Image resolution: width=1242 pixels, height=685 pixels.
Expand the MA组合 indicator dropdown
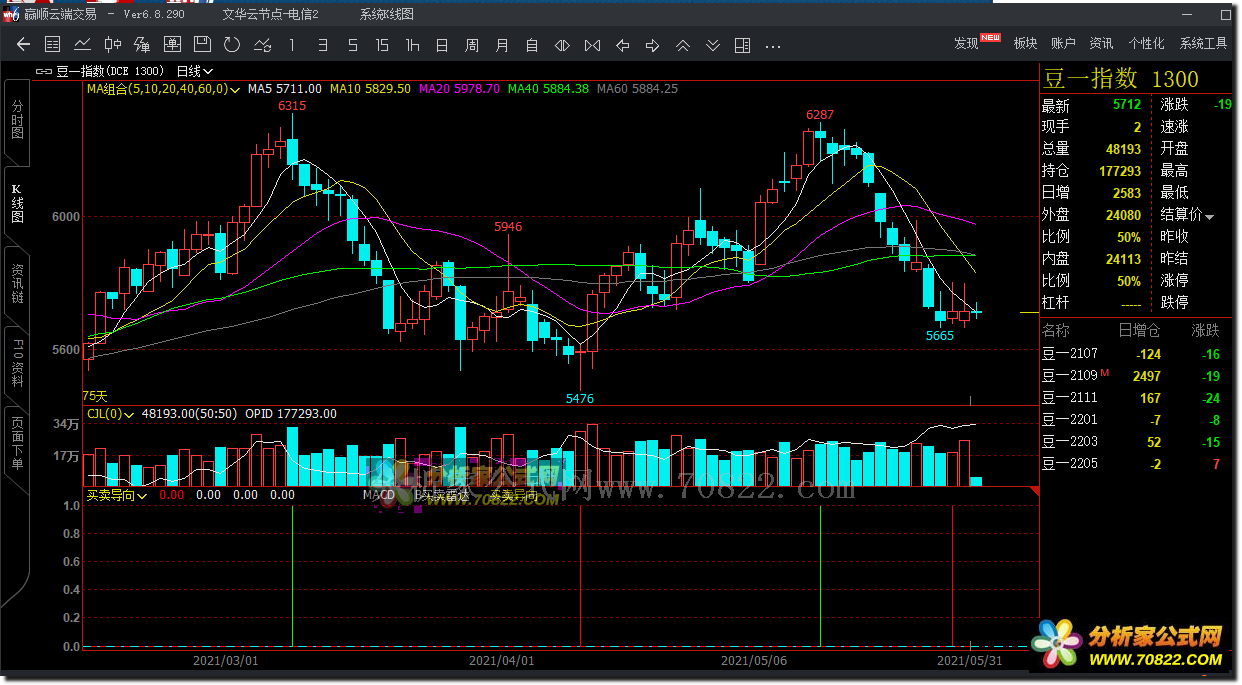tap(162, 88)
